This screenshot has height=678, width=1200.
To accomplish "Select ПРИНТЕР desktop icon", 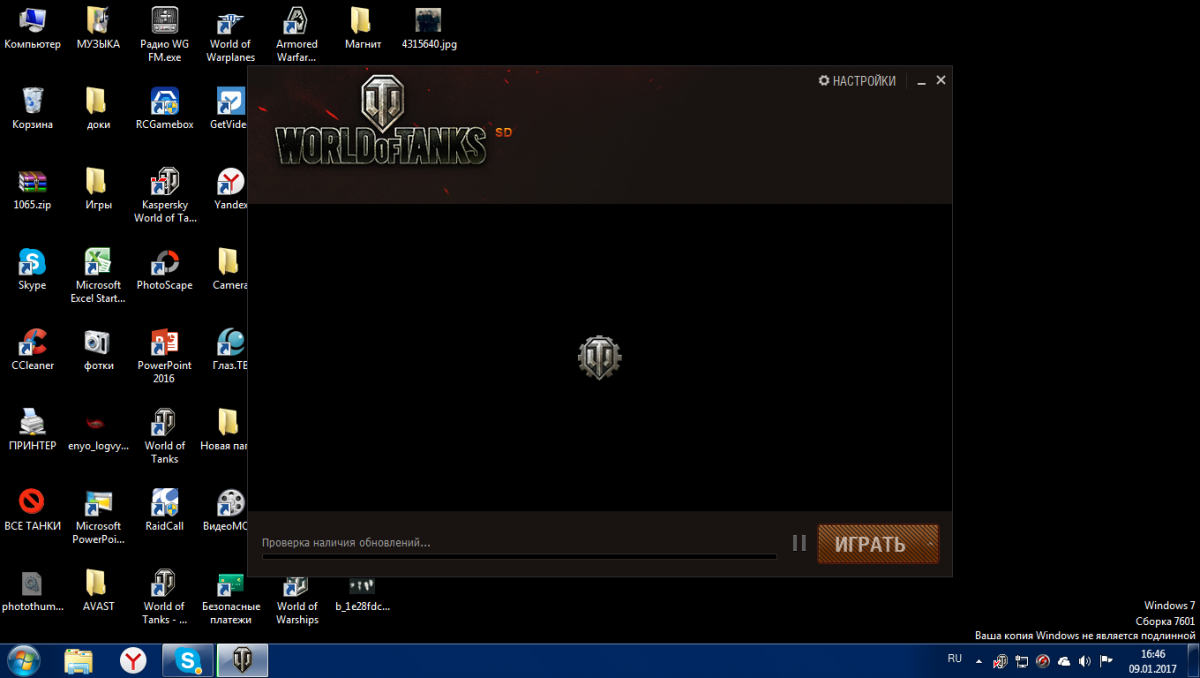I will point(32,430).
